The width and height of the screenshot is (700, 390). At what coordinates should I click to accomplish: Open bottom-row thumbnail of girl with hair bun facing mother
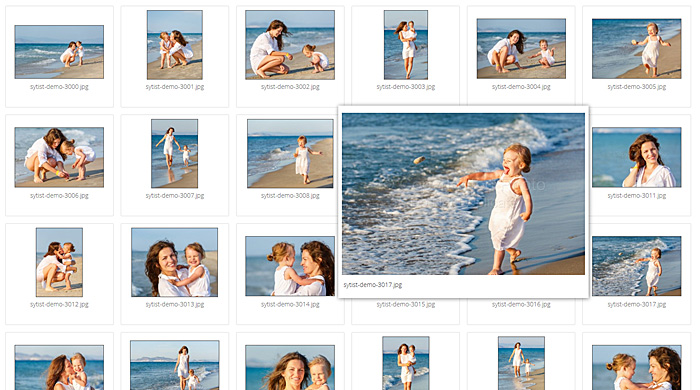(x=637, y=367)
